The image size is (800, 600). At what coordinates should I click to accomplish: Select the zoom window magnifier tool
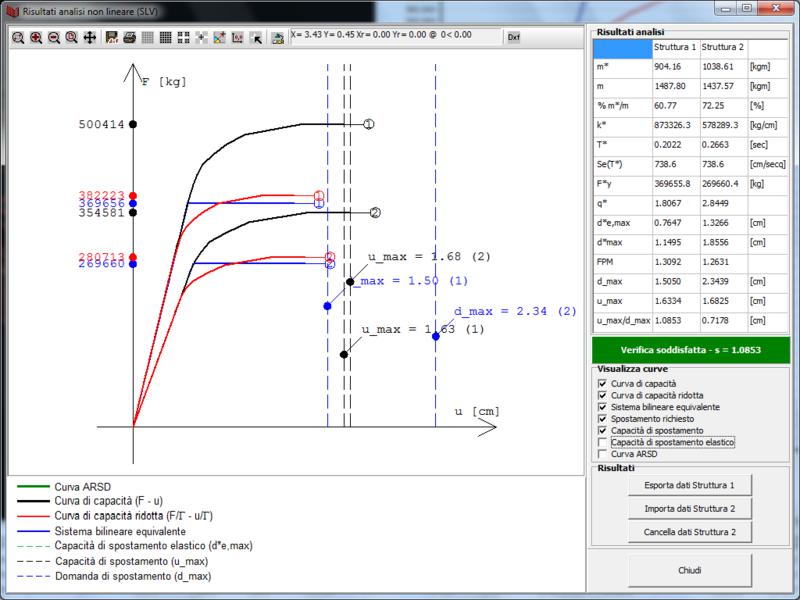click(71, 38)
